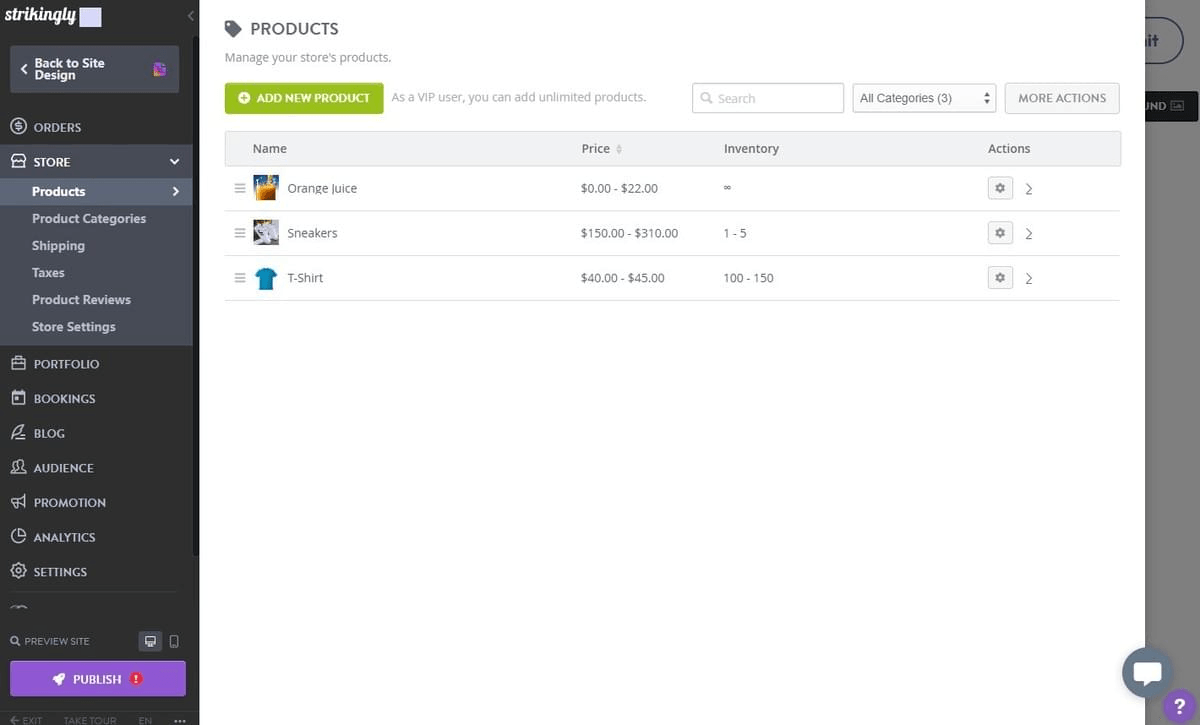
Task: Click the Sneakers product thumbnail
Action: click(x=266, y=233)
